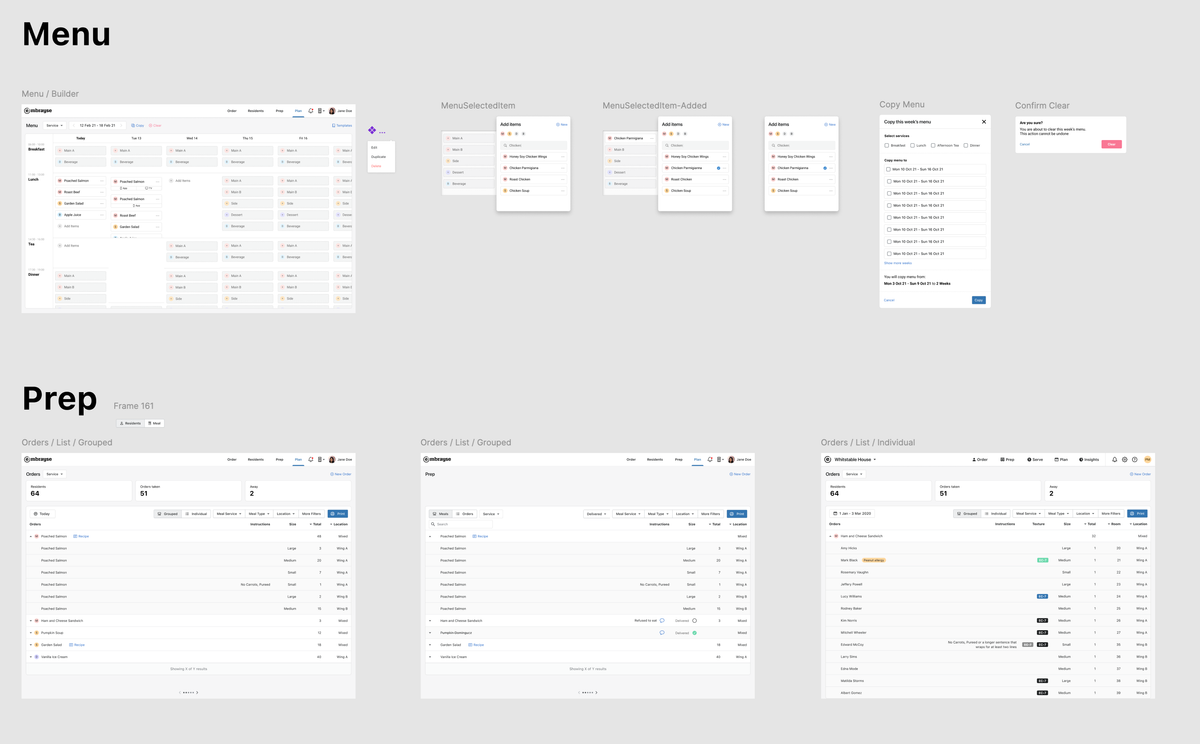
Task: Click the pink Clear button in Confirm Clear
Action: pyautogui.click(x=1112, y=144)
